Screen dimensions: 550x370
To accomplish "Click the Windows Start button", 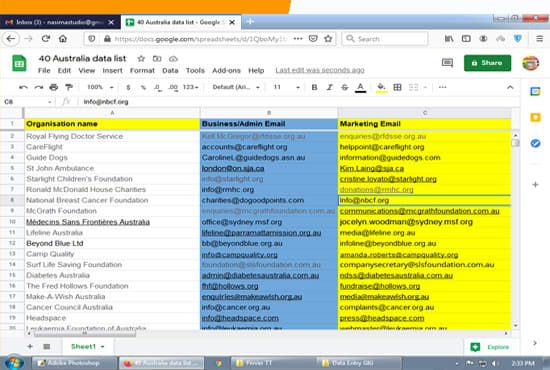I will pos(14,363).
